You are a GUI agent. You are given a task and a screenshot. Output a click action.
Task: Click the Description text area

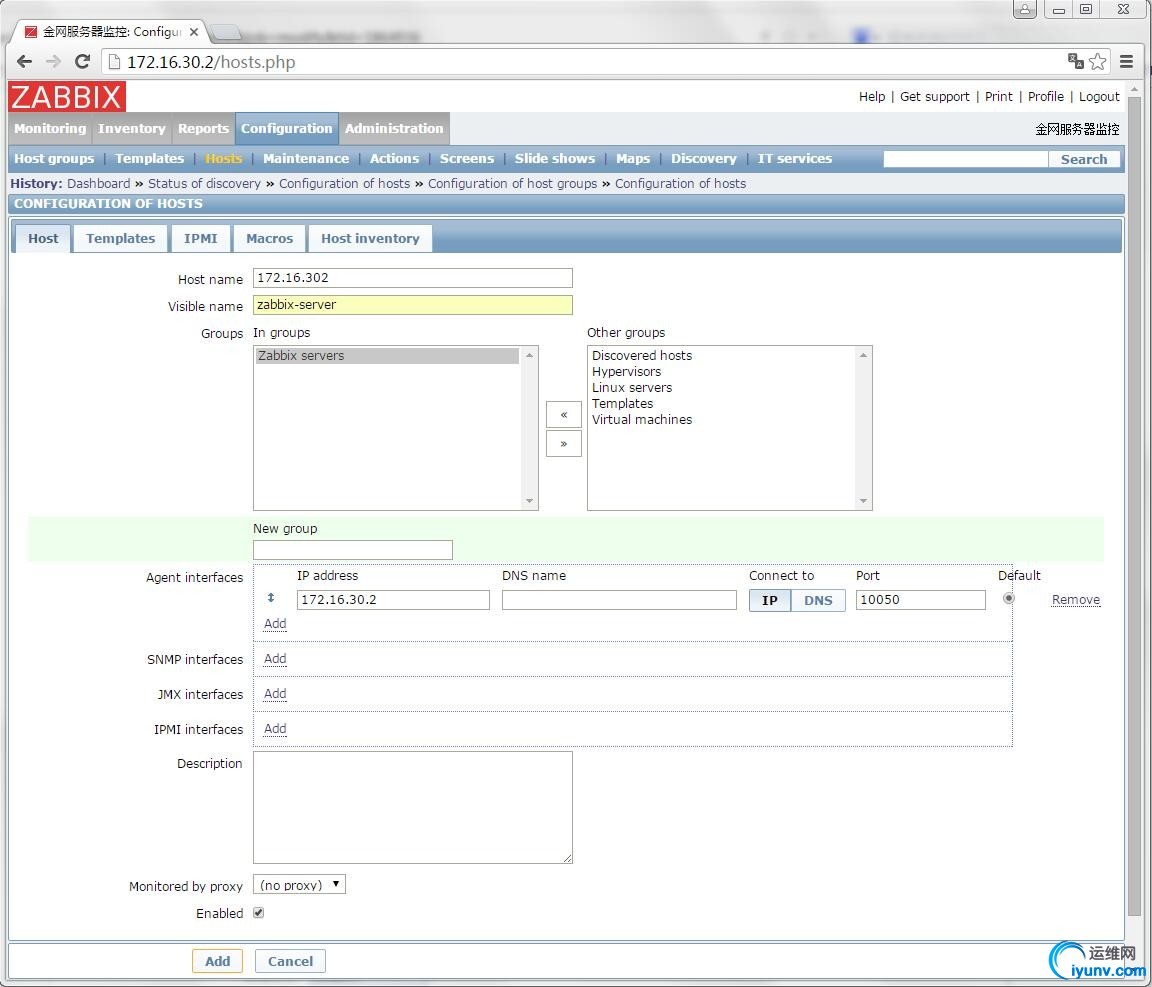pos(413,807)
